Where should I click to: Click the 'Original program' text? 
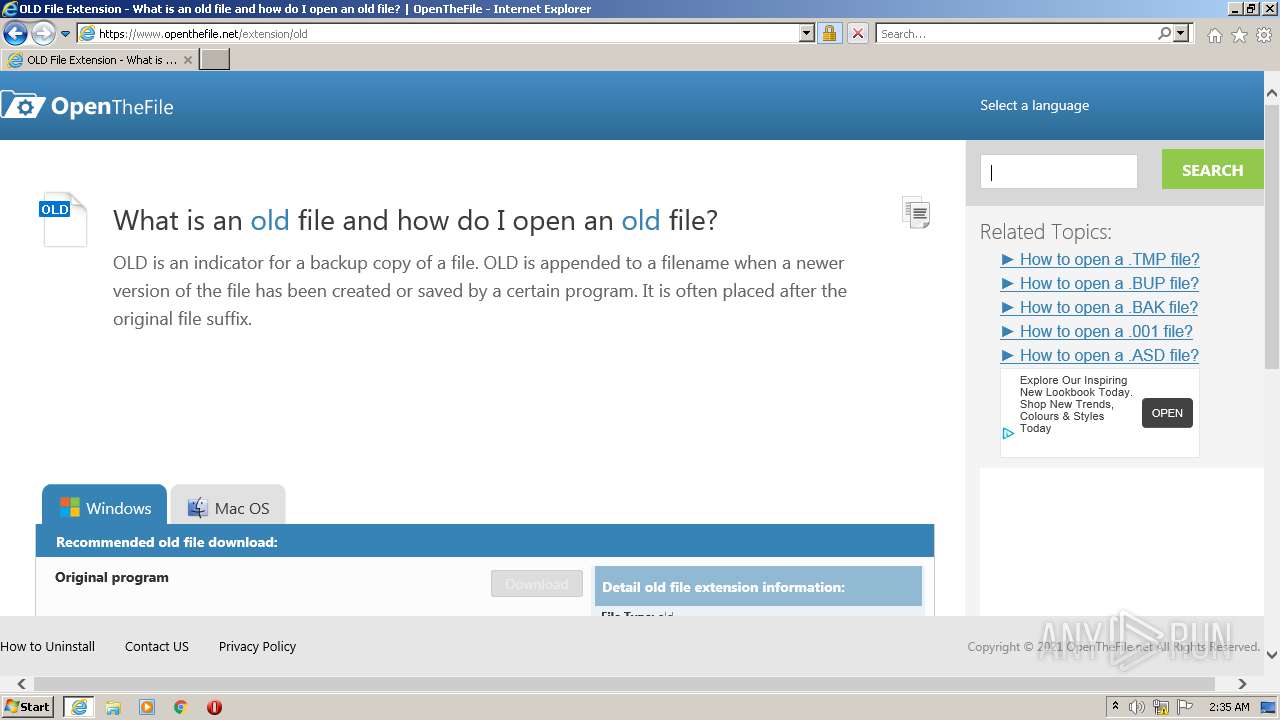pos(112,577)
